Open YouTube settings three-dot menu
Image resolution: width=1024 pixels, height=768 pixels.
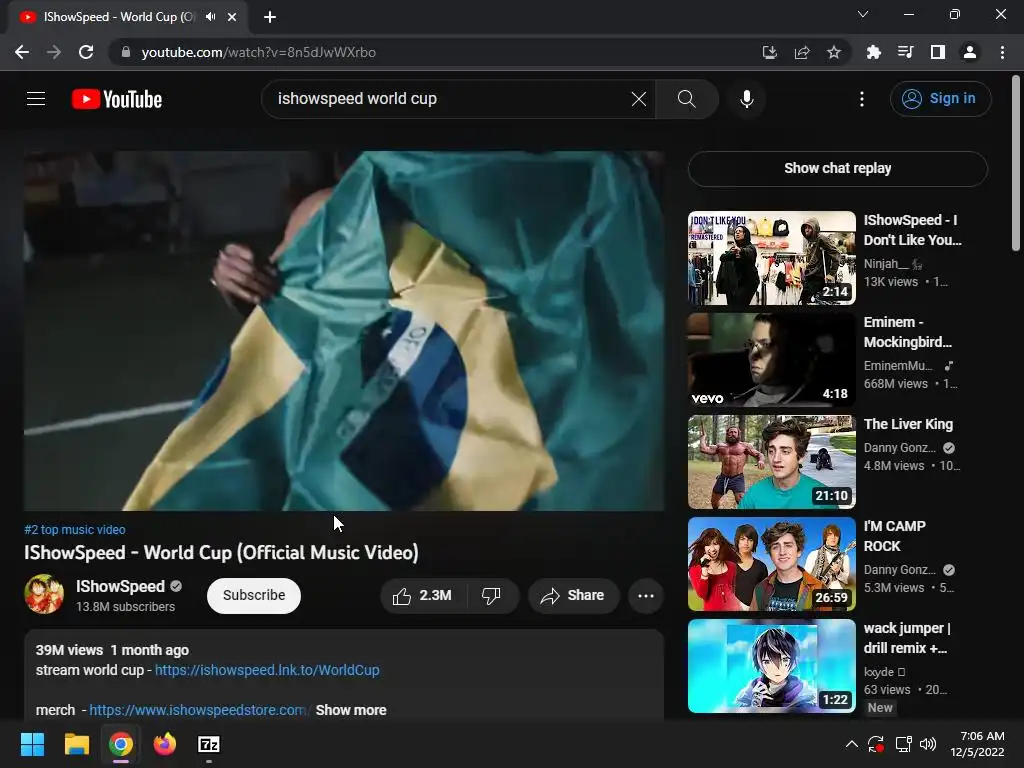[862, 99]
